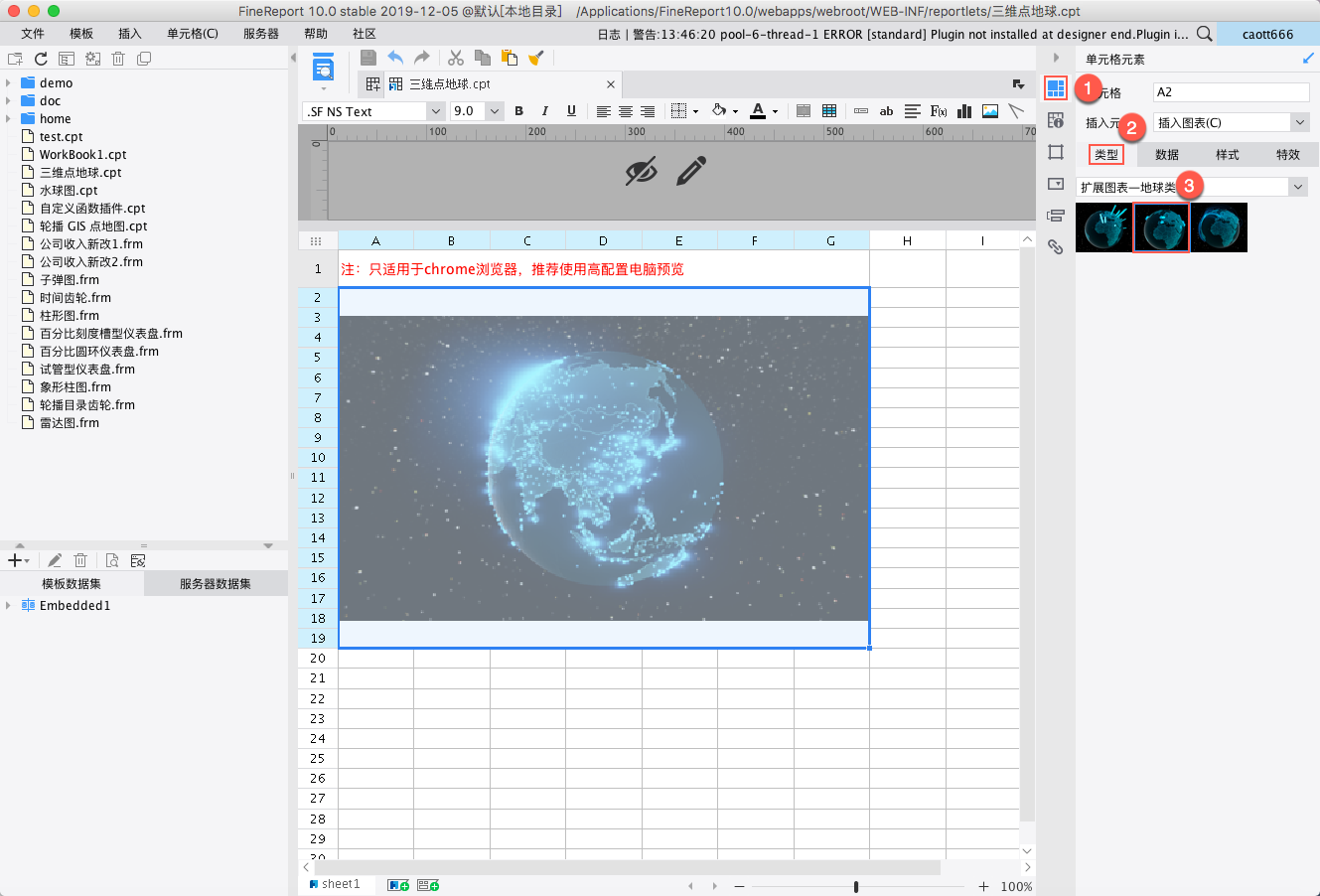Switch to the 数据 tab
The image size is (1320, 896).
tap(1167, 154)
